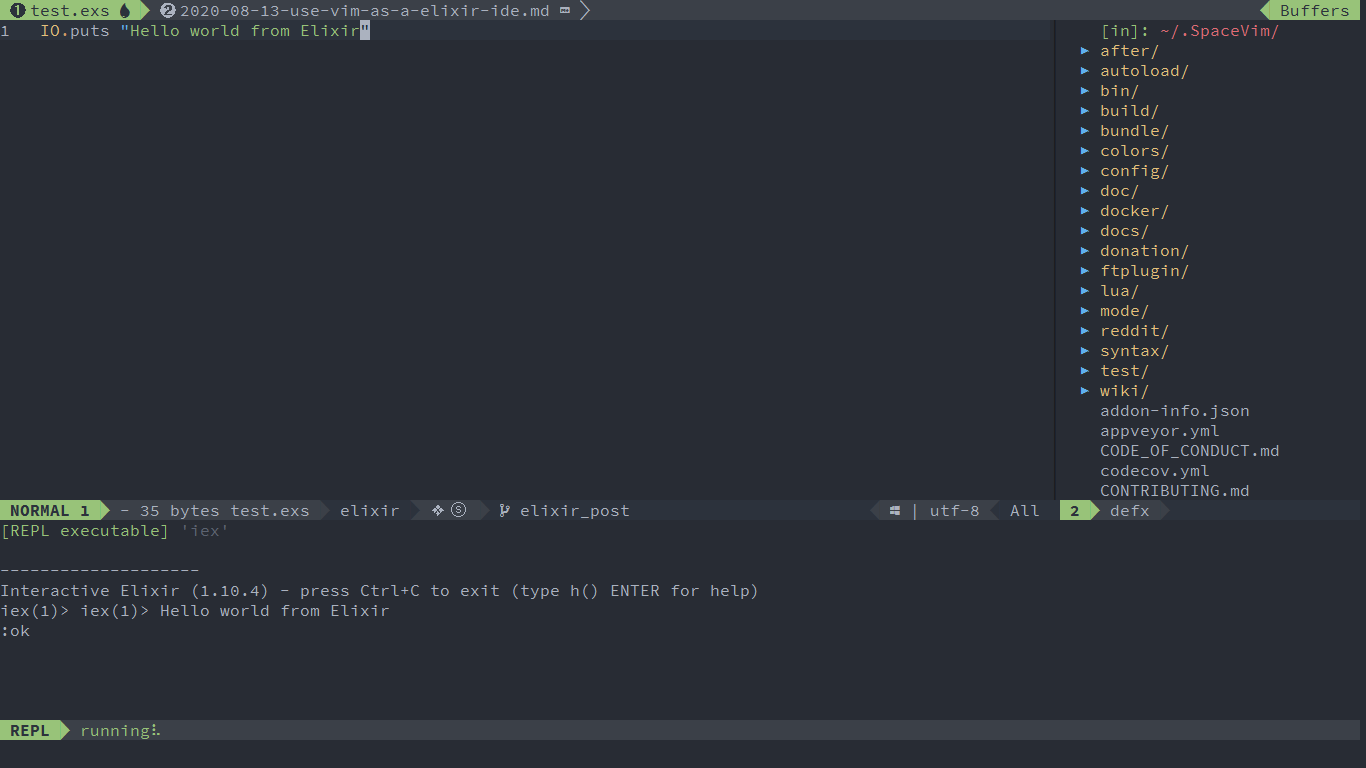Viewport: 1366px width, 768px height.
Task: Click the iex(1)> Hello world output line
Action: (x=195, y=611)
